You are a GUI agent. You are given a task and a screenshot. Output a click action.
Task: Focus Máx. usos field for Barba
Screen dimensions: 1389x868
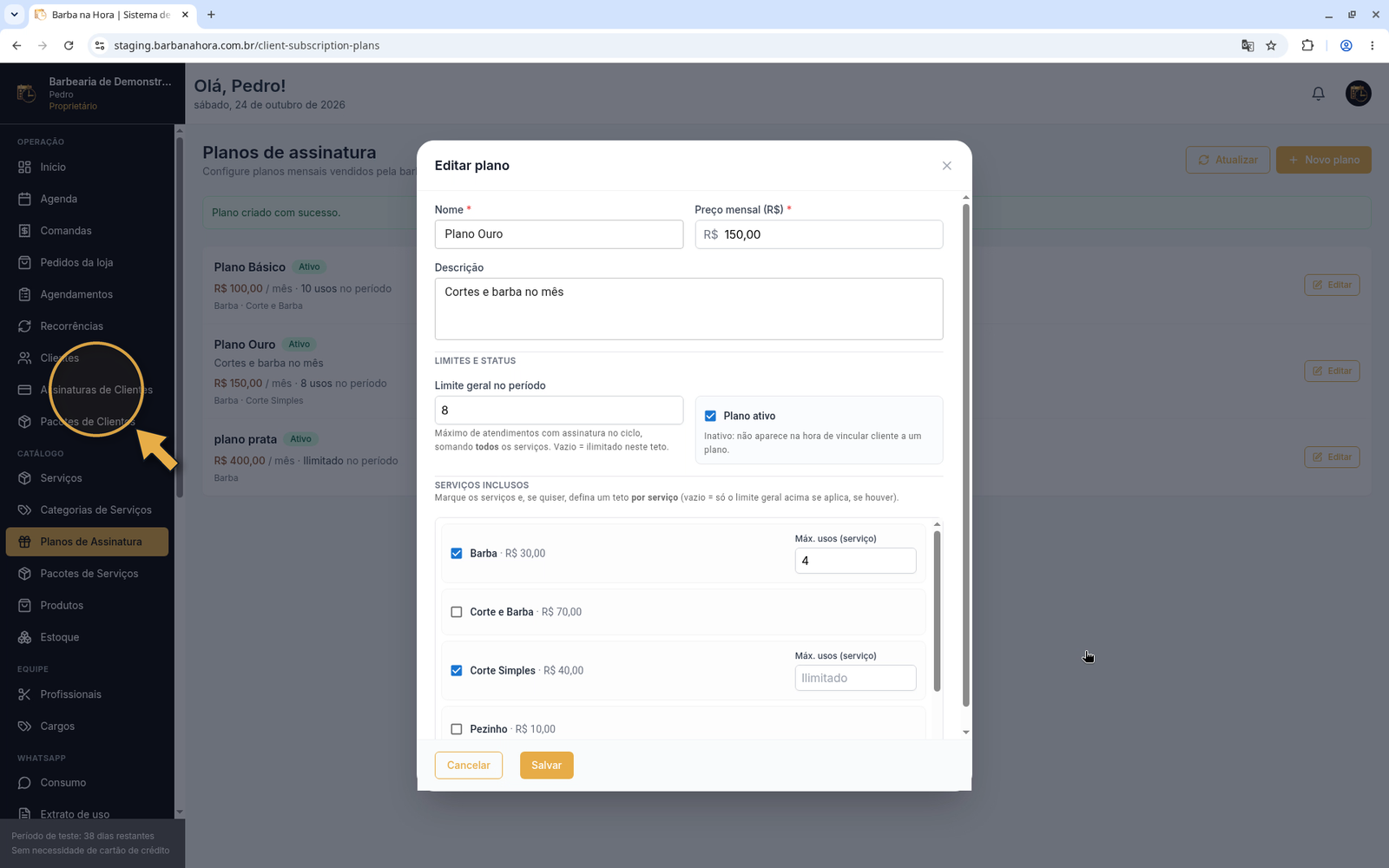pos(855,561)
